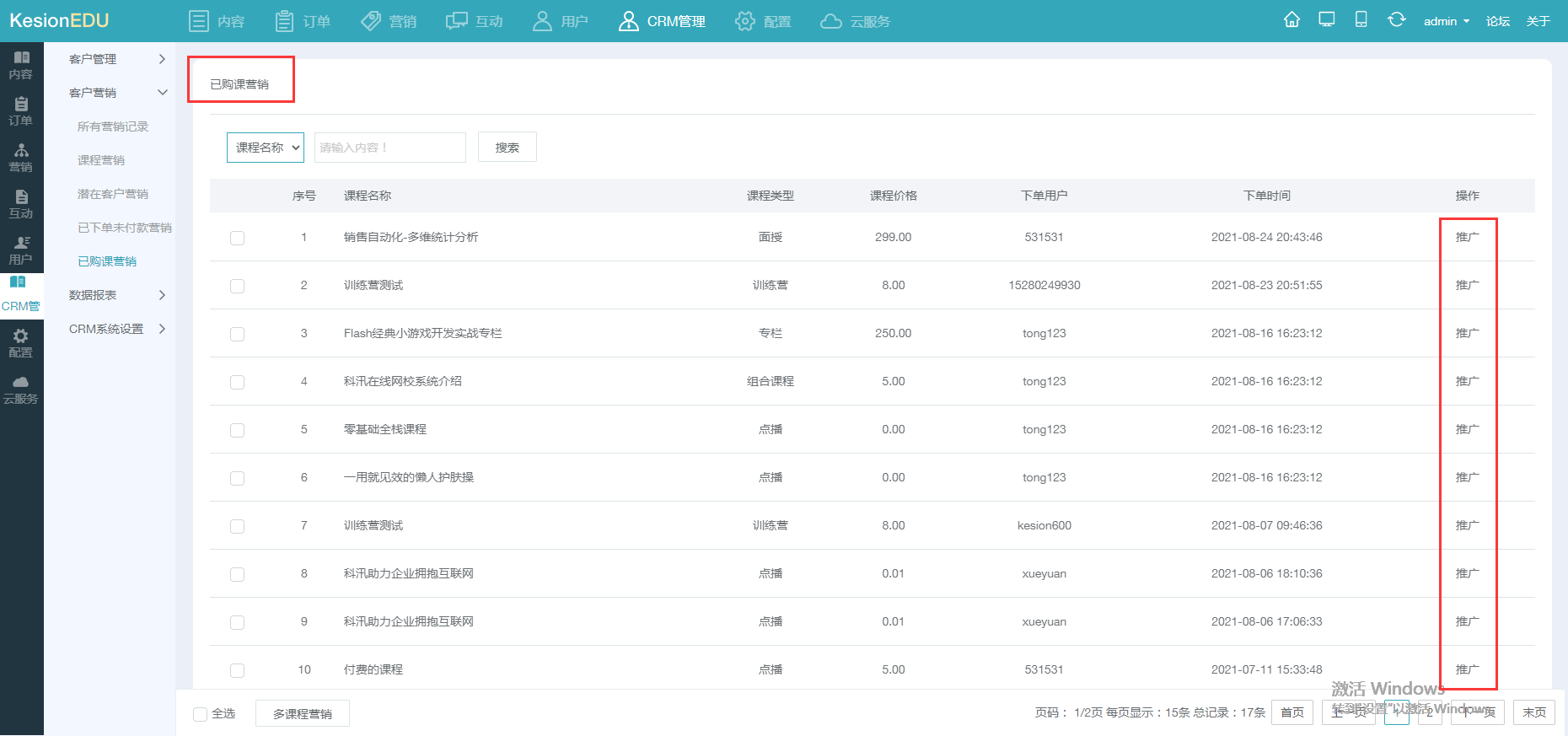
Task: Expand the 客户管理 menu group
Action: click(x=117, y=59)
